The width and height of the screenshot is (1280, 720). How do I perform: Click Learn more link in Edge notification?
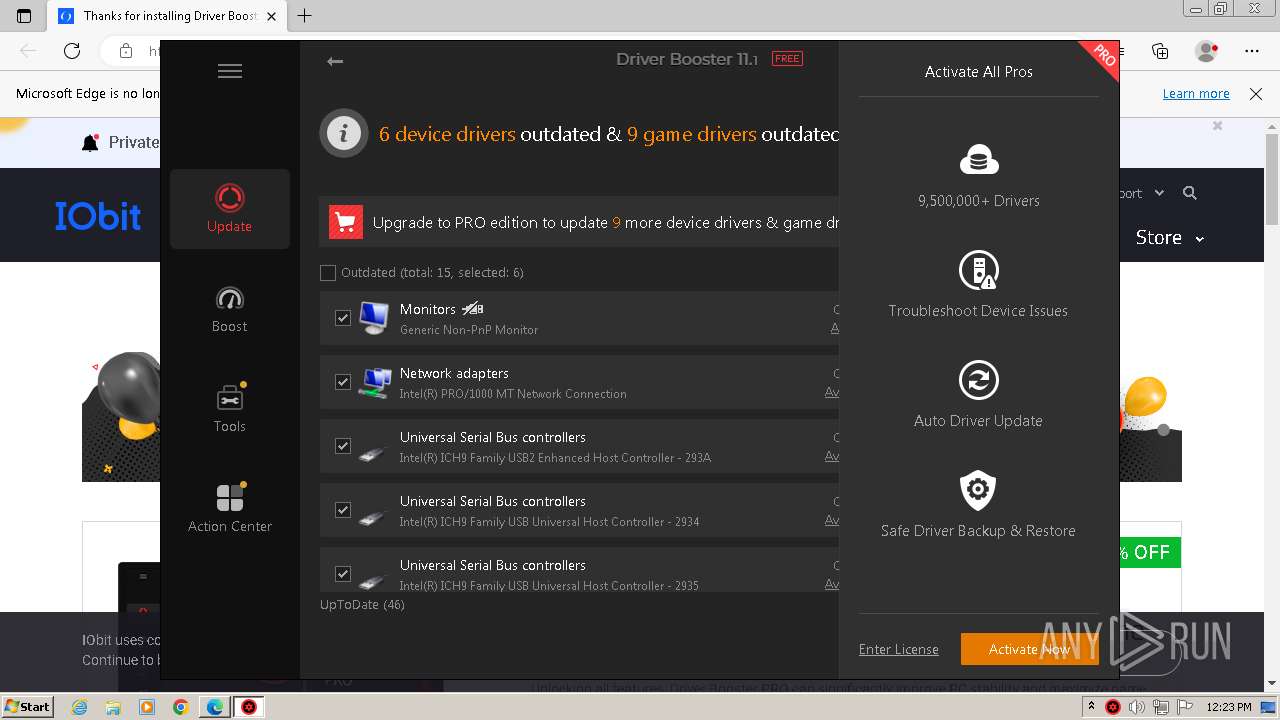[1196, 93]
